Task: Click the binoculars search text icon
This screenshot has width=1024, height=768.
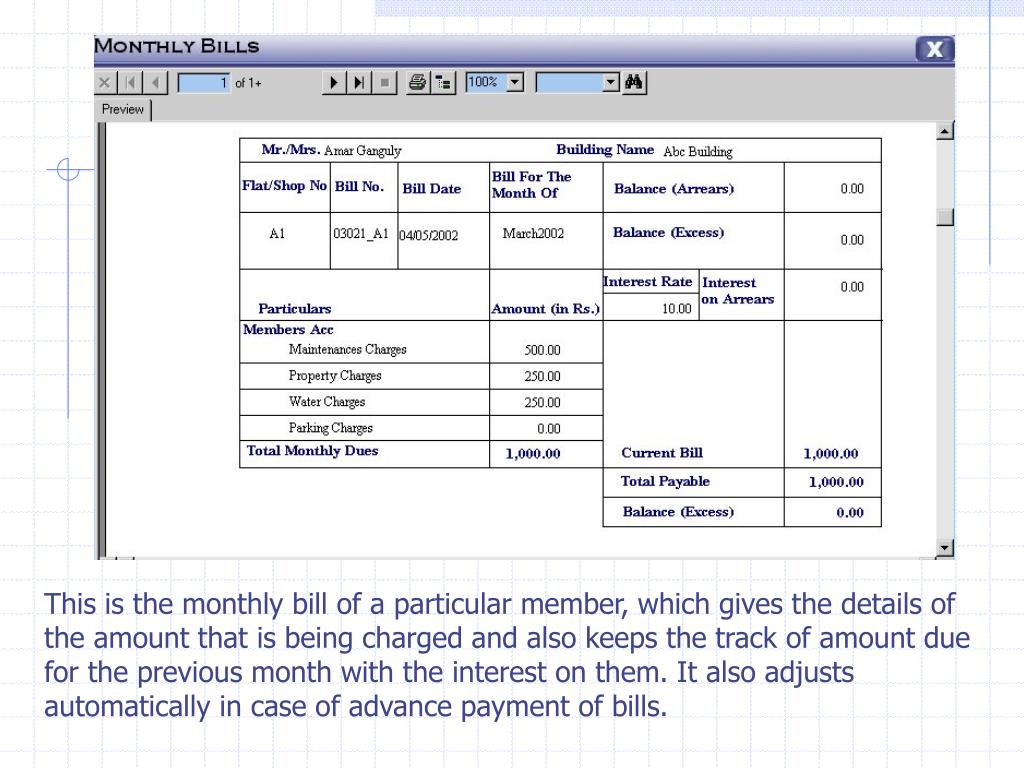Action: pyautogui.click(x=634, y=82)
